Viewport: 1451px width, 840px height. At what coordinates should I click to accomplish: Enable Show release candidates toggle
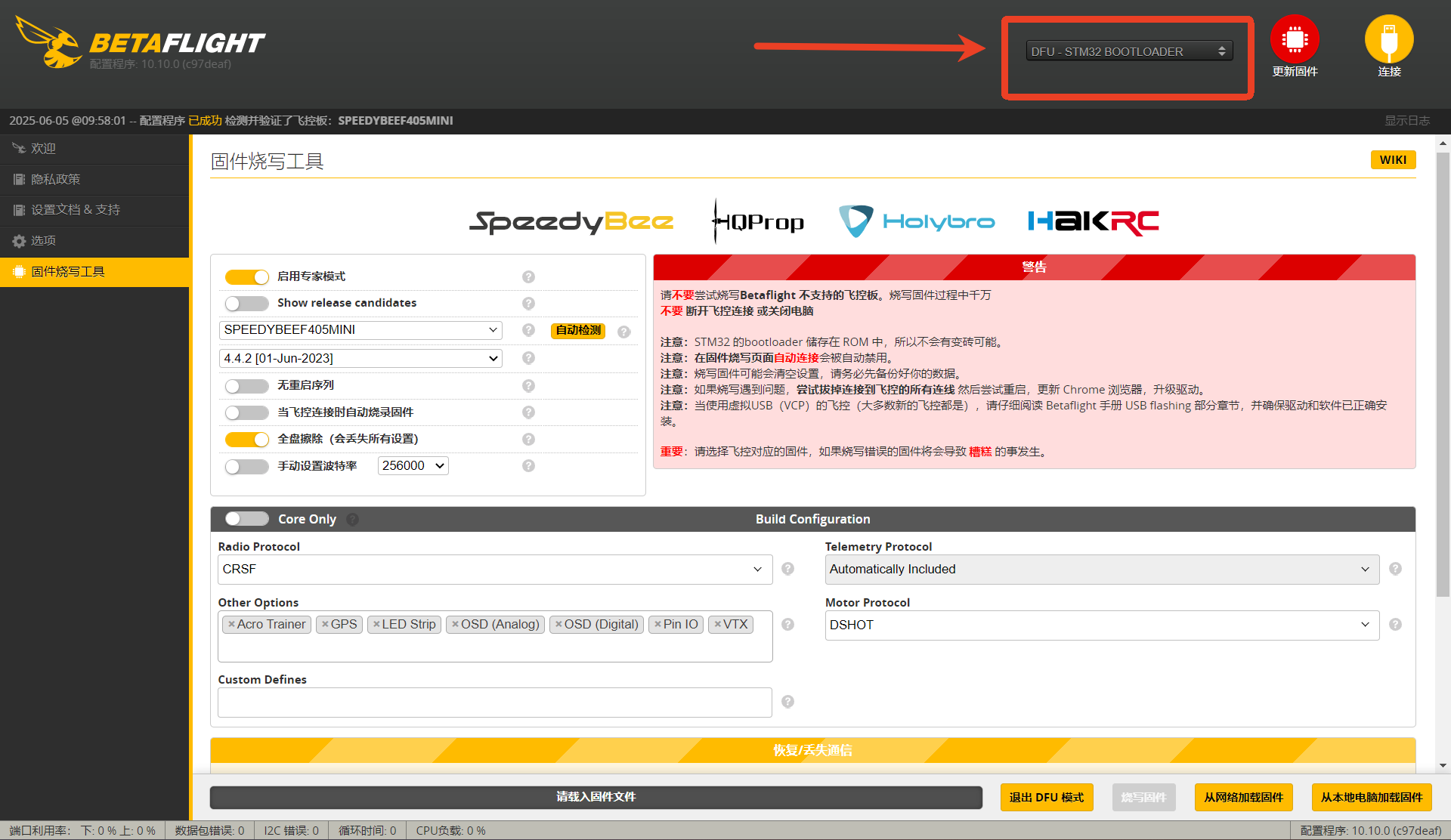point(247,303)
